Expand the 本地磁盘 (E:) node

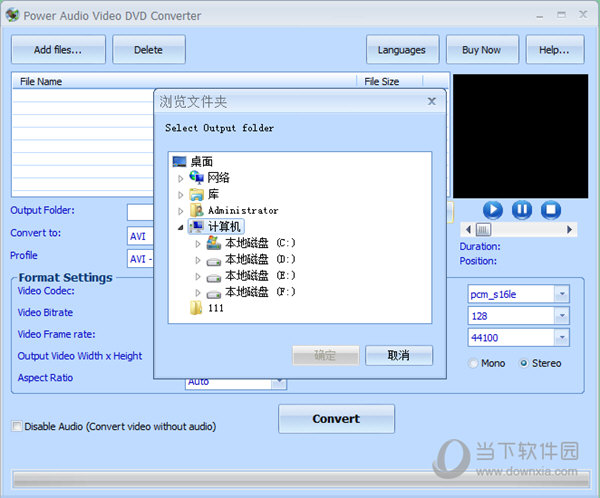tap(198, 276)
